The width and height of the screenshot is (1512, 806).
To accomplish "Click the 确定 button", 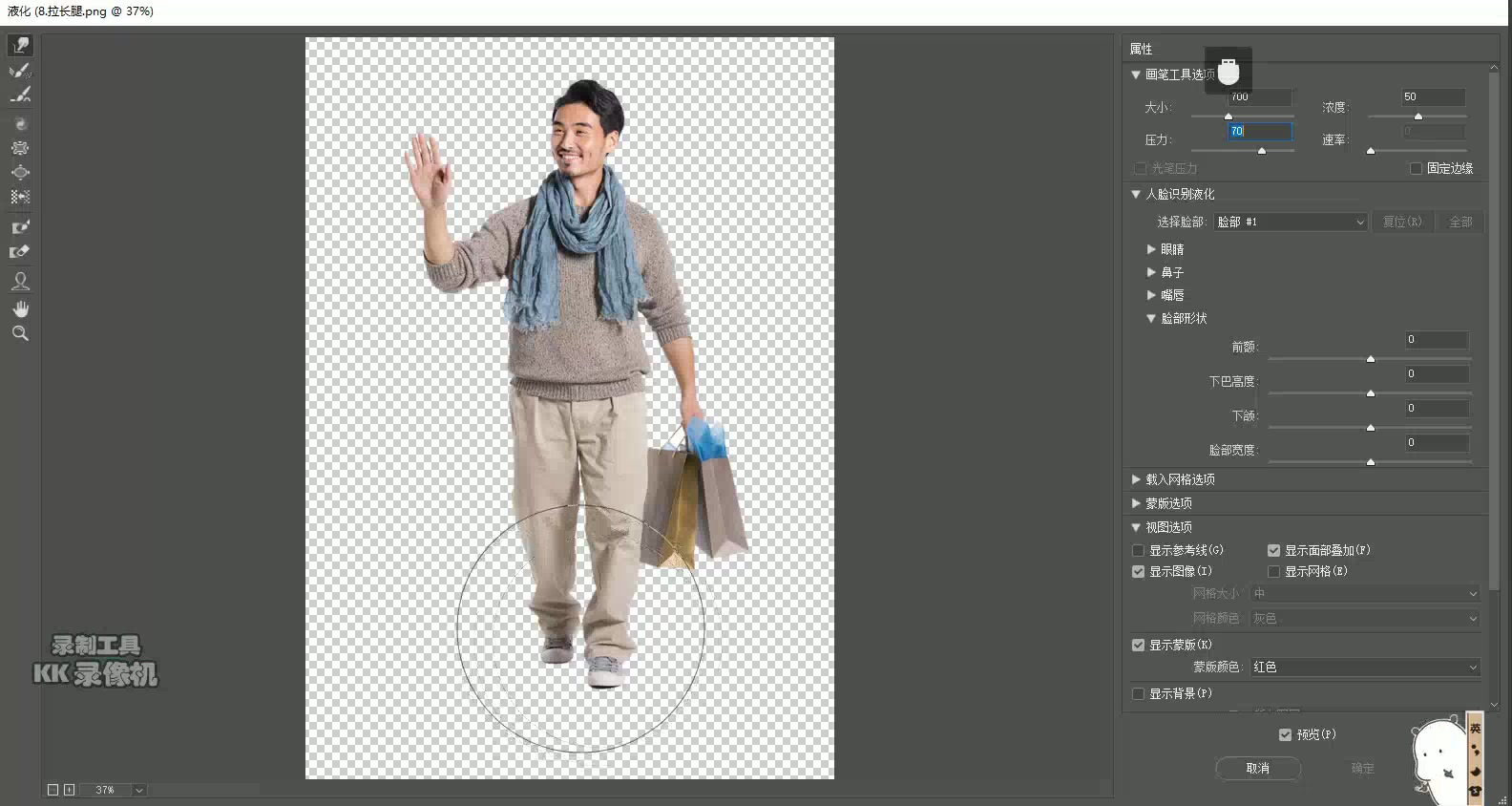I will 1363,768.
